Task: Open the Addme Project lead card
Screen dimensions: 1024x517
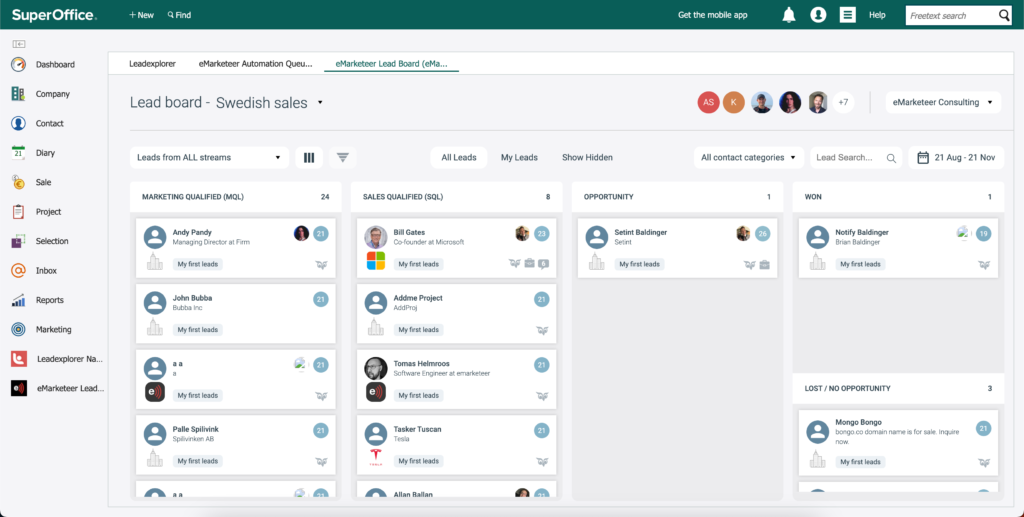Action: pos(456,314)
